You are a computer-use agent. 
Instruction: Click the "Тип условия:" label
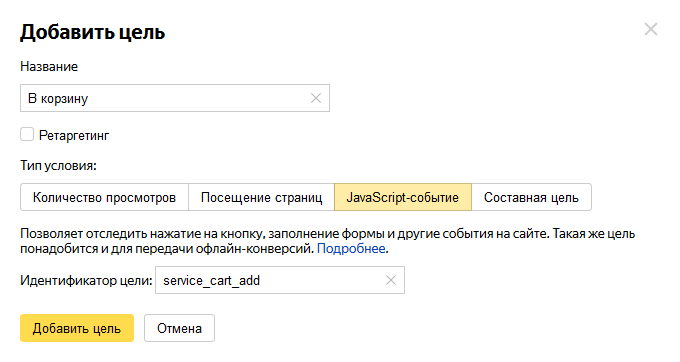[x=59, y=166]
